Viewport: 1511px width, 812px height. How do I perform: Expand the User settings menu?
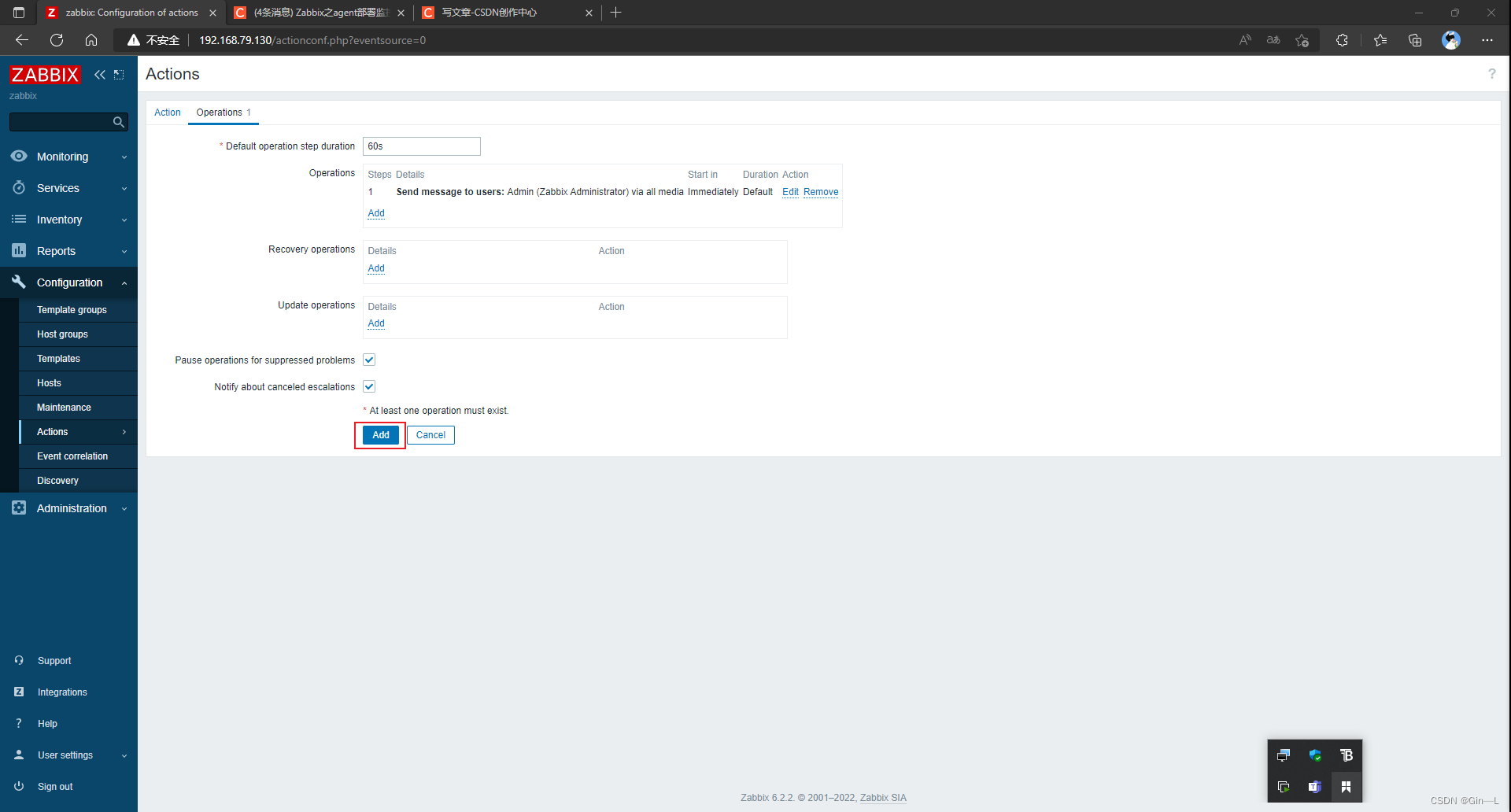click(124, 756)
